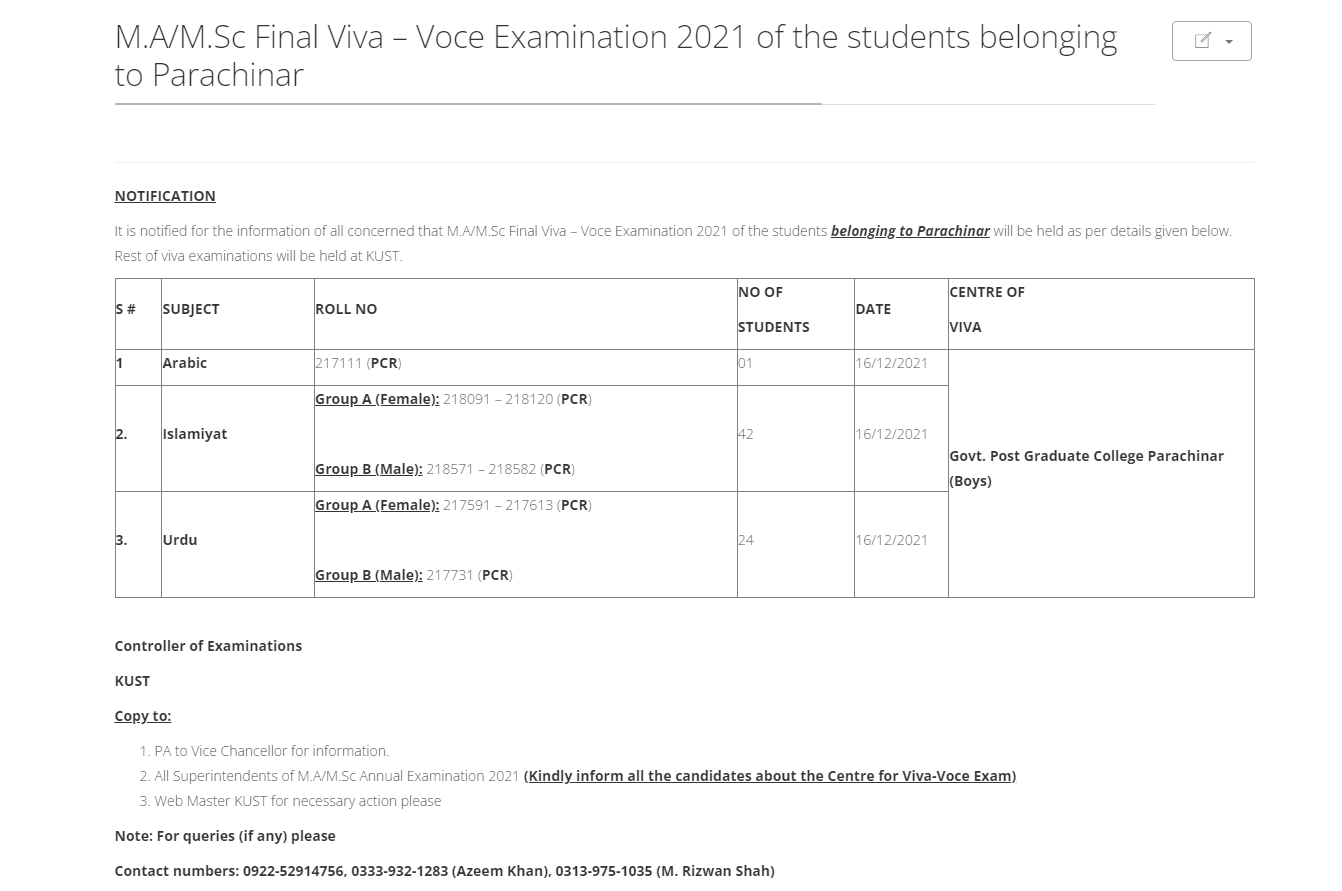Click the underlined NOTIFICATION heading

[x=165, y=196]
